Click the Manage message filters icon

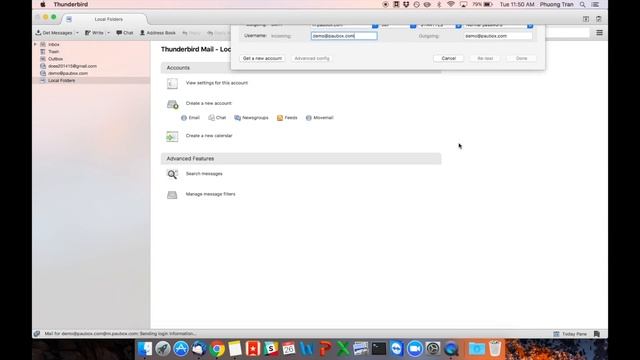tap(172, 195)
